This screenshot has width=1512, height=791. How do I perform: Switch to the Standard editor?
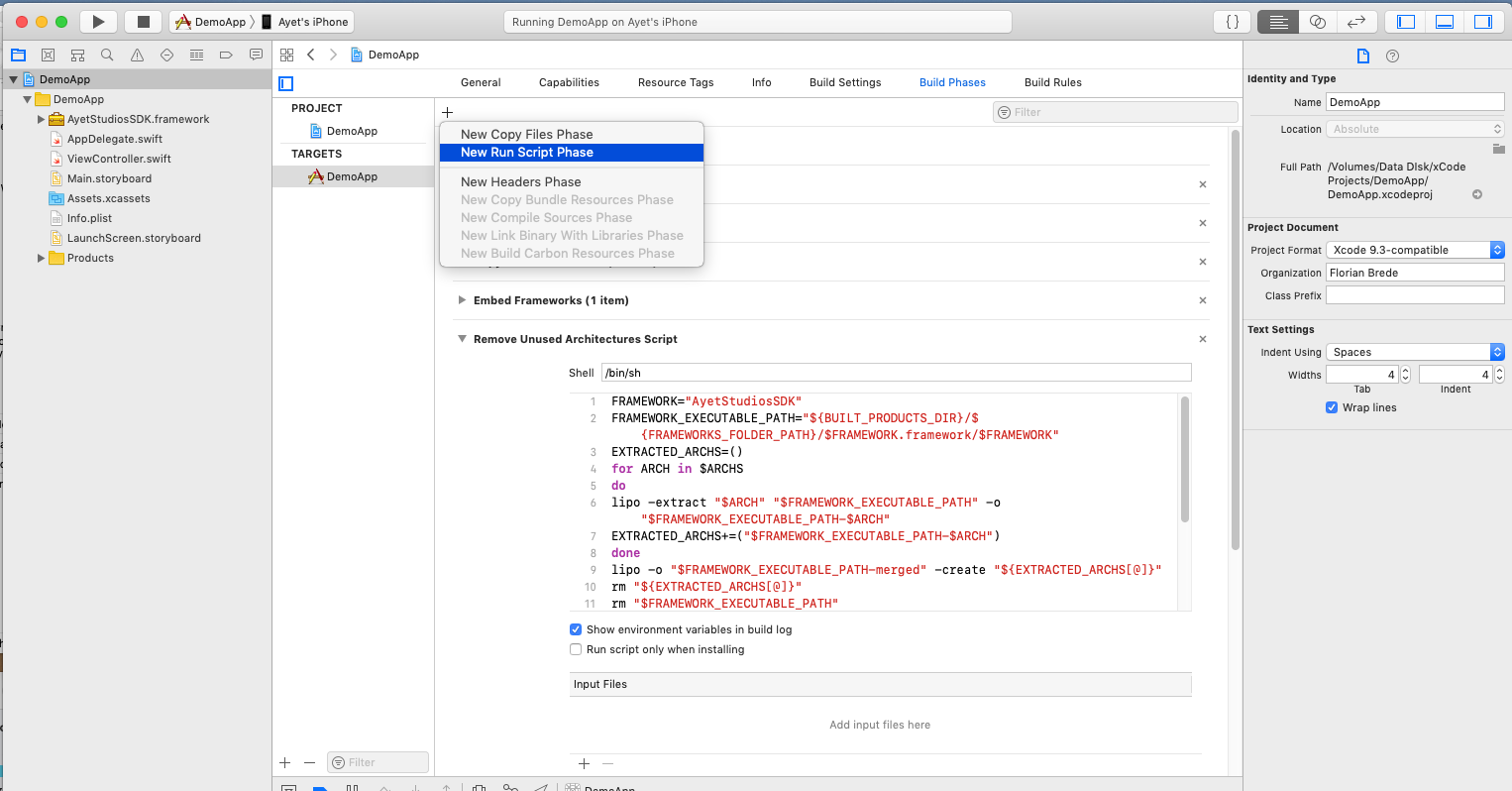1278,22
